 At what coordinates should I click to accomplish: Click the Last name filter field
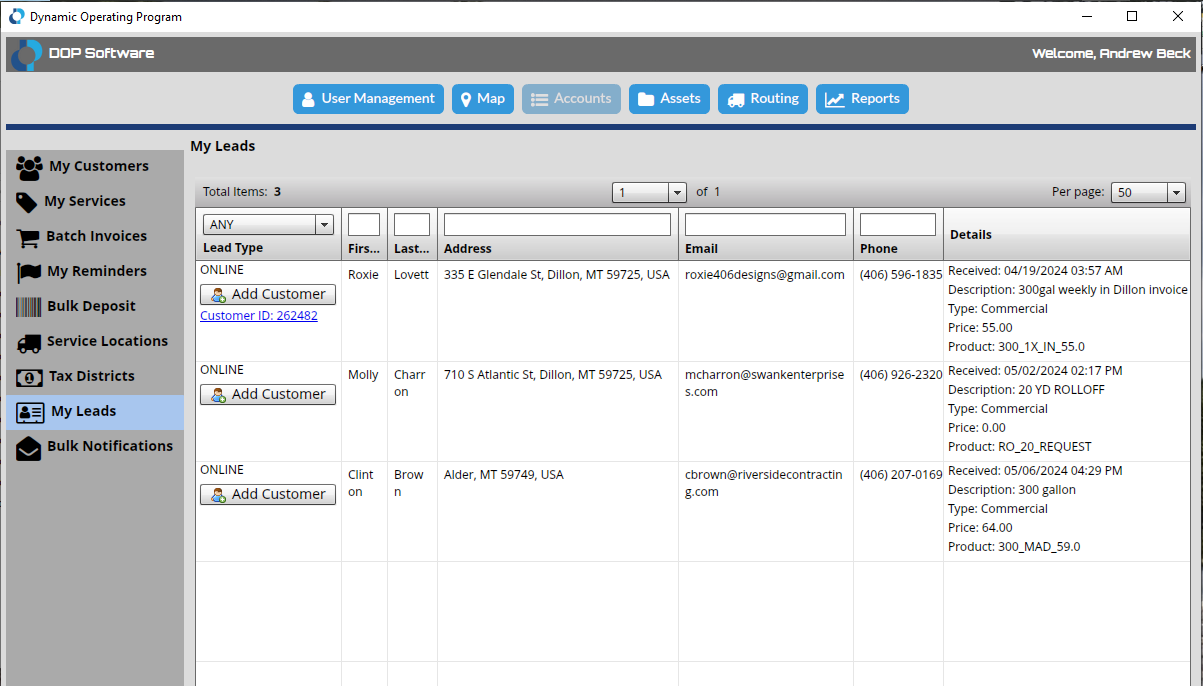pyautogui.click(x=412, y=225)
